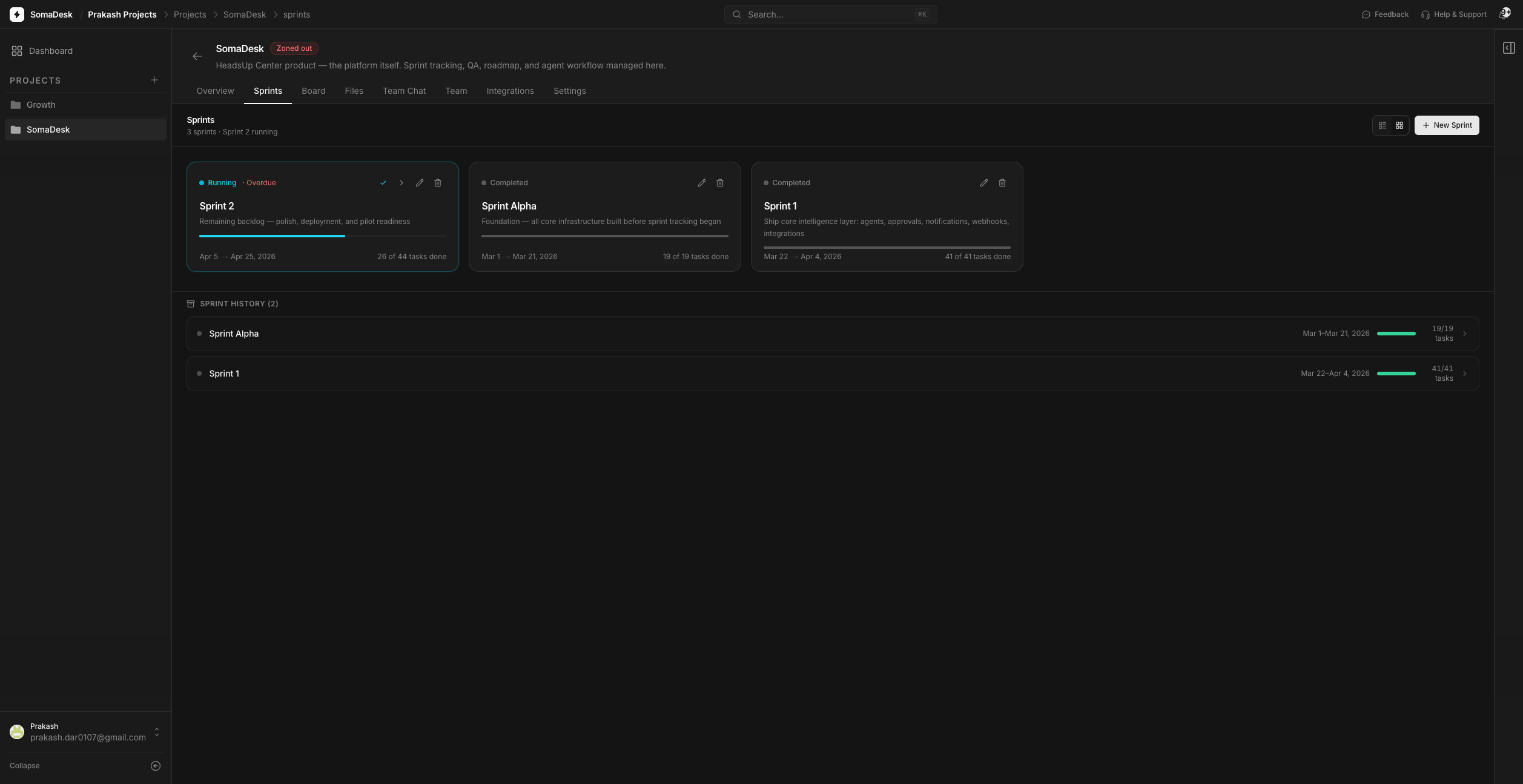
Task: Delete Sprint Alpha with the trash icon
Action: [720, 183]
